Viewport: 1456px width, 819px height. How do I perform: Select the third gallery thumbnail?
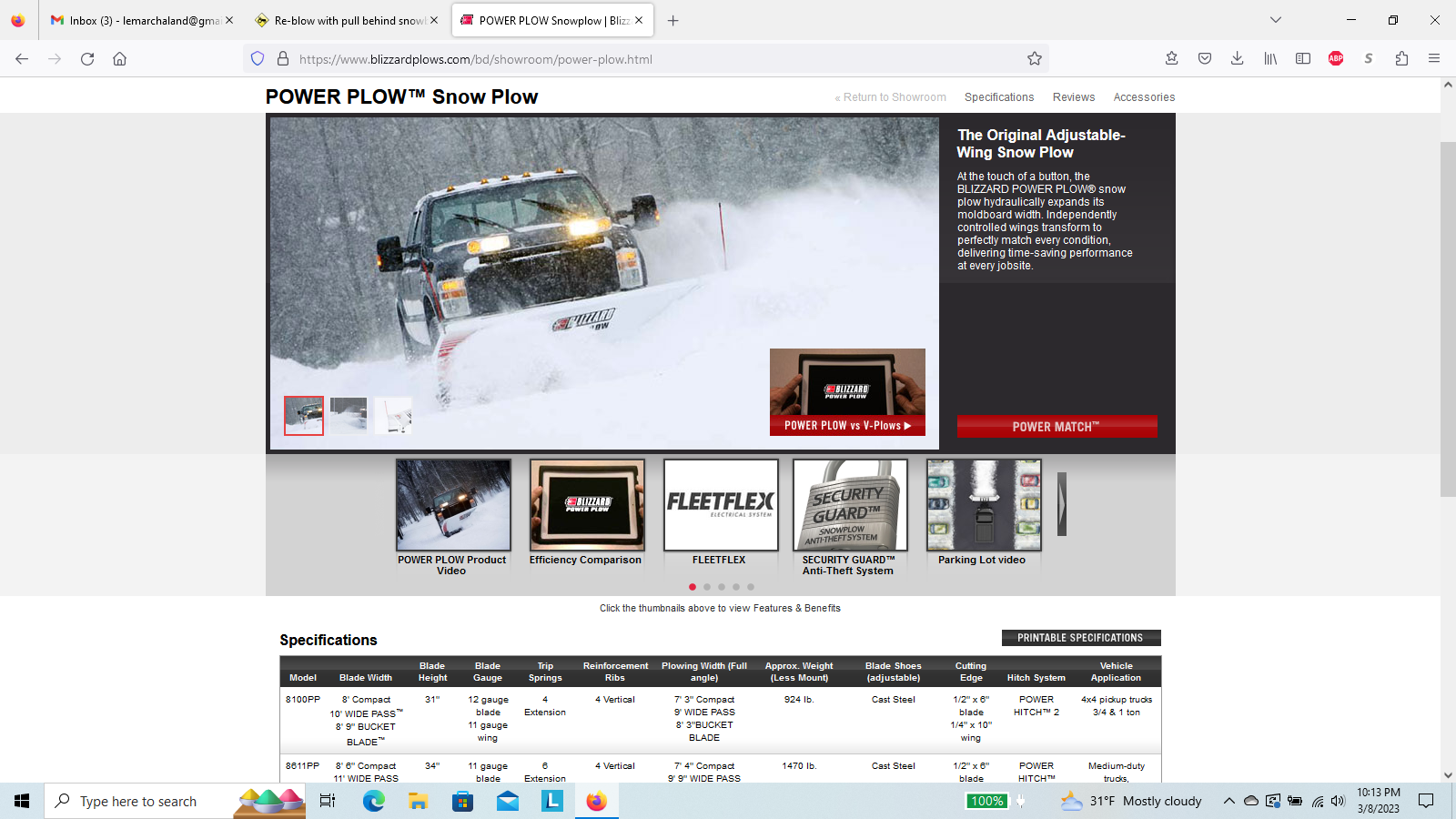393,416
